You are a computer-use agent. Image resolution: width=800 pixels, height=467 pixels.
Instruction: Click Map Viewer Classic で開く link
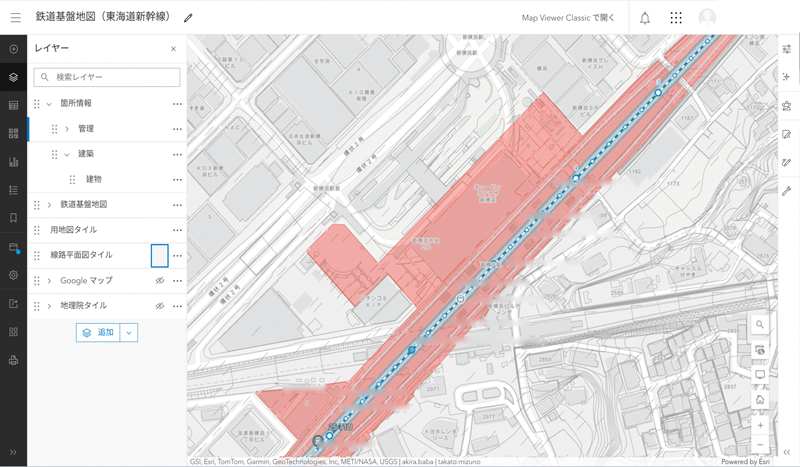[568, 18]
